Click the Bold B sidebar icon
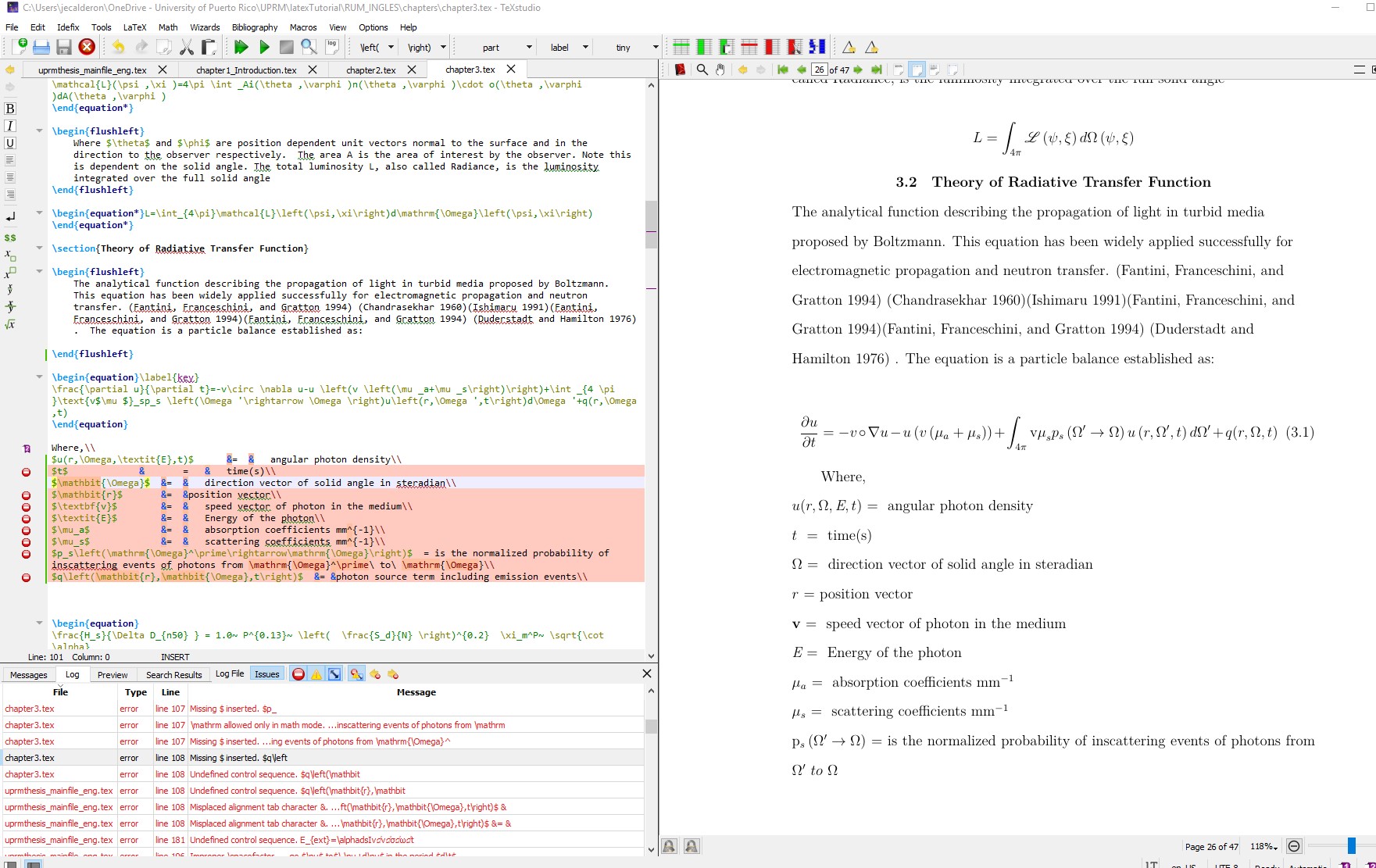1376x868 pixels. pos(10,109)
